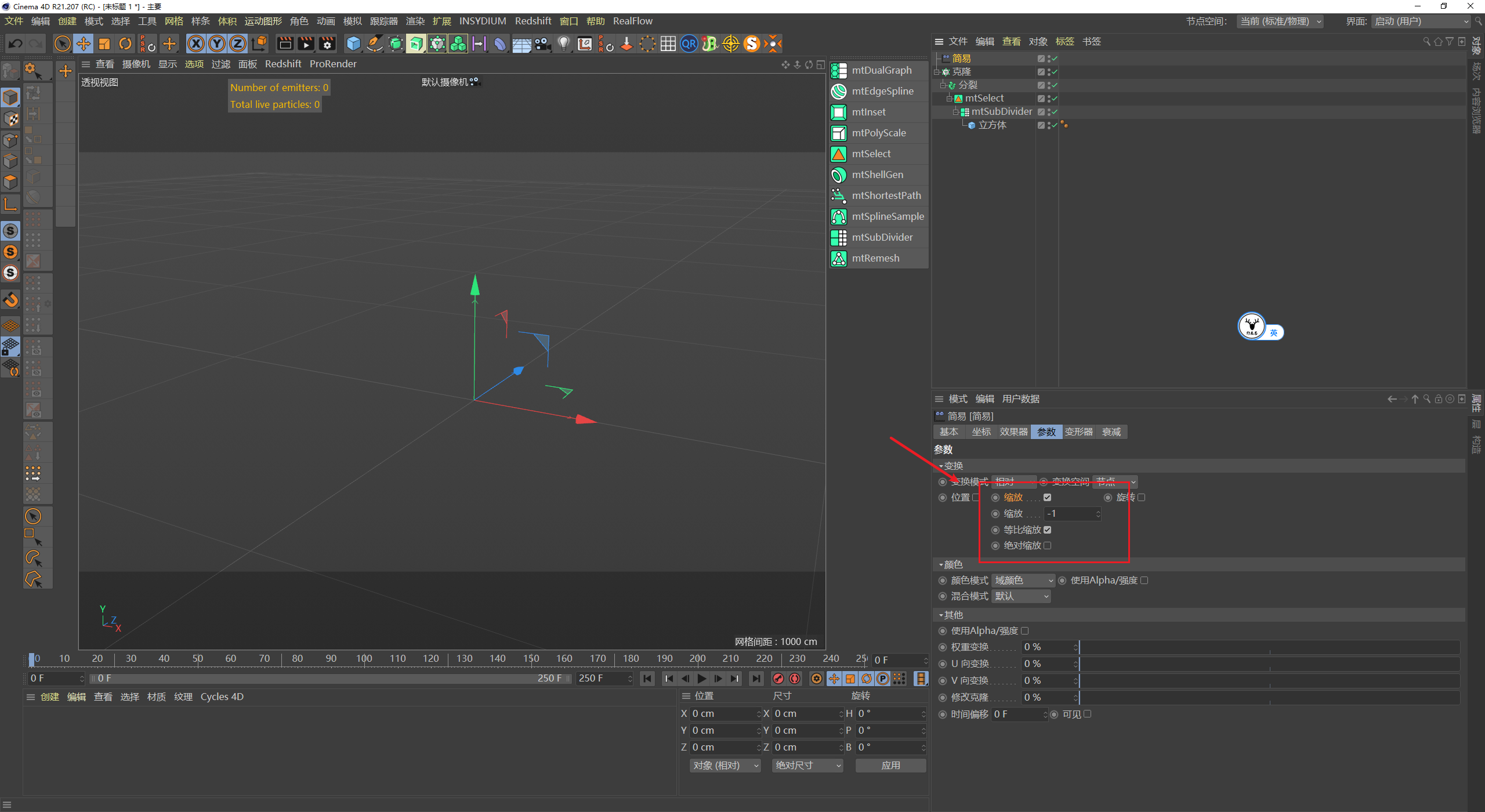Disable the 等比缩放 uniform scale checkbox
Image resolution: width=1485 pixels, height=812 pixels.
coord(1047,530)
